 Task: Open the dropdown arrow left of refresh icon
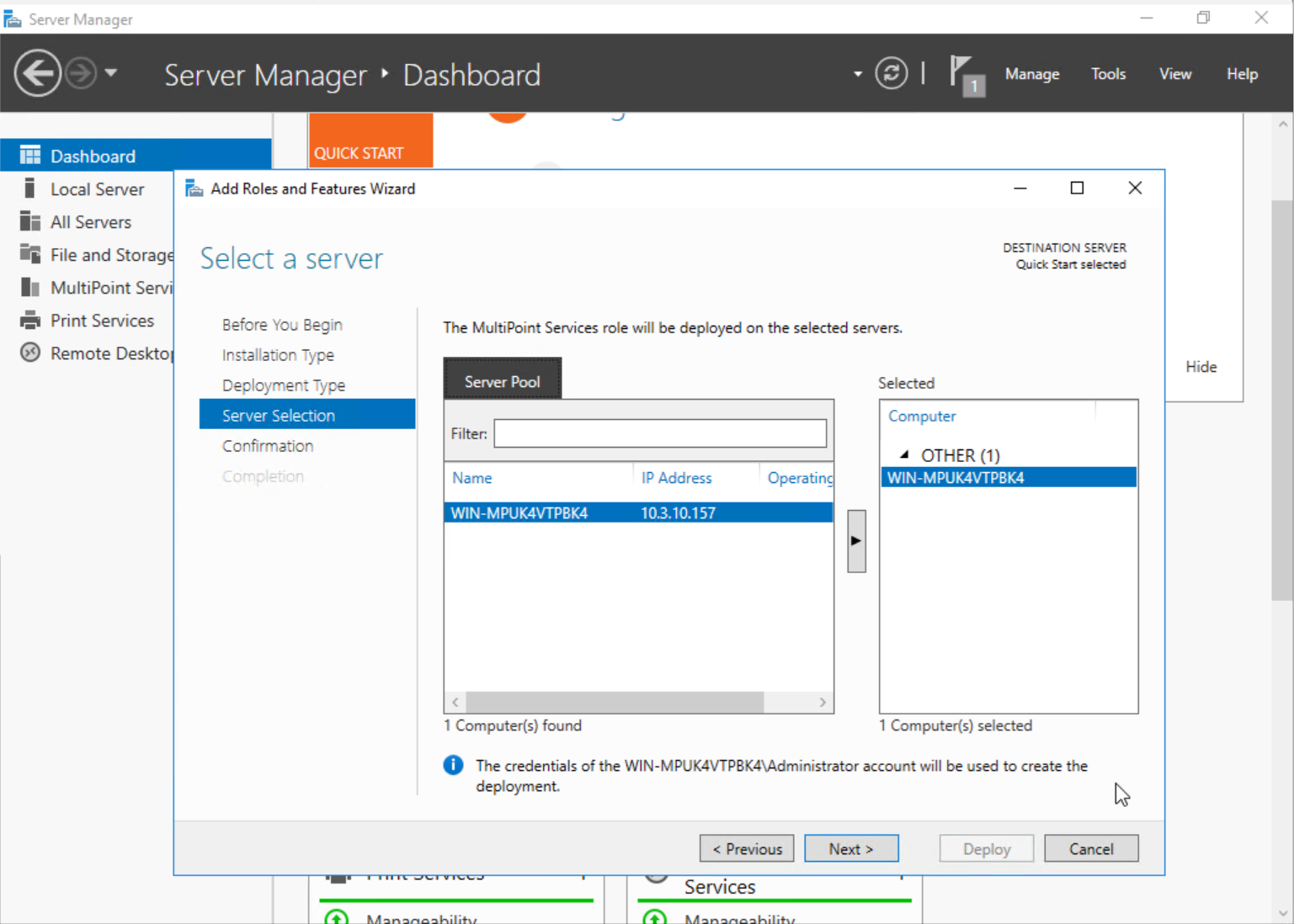tap(857, 74)
